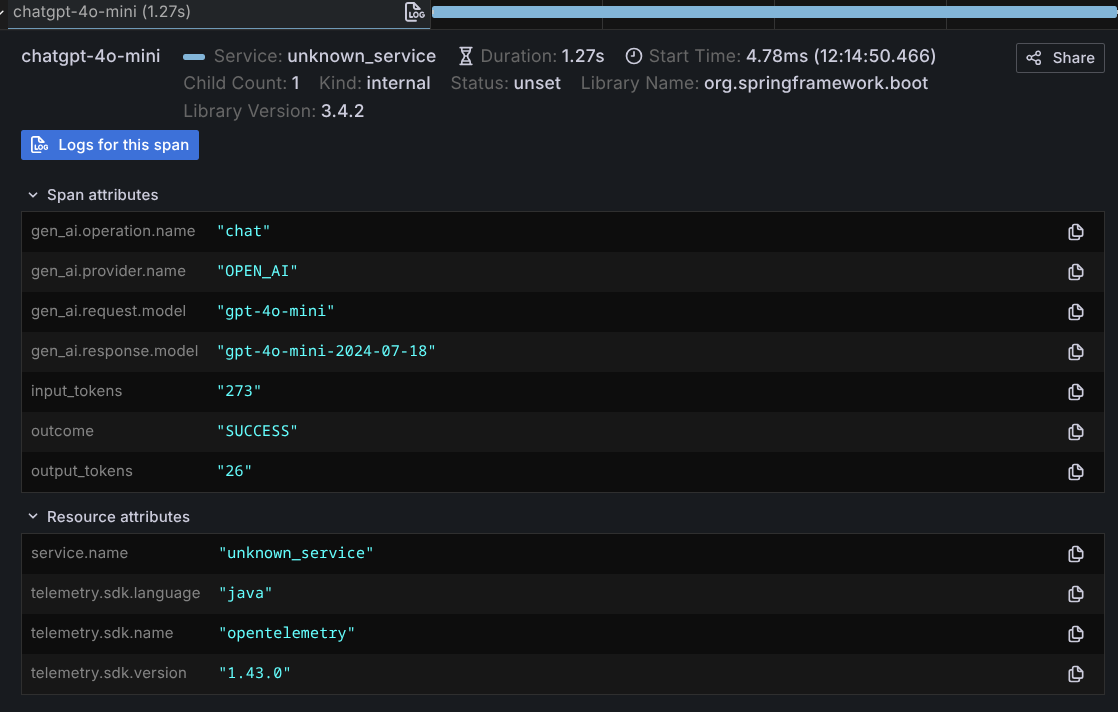Select the chatgpt-4o-mini span row
Image resolution: width=1118 pixels, height=712 pixels.
click(x=102, y=12)
